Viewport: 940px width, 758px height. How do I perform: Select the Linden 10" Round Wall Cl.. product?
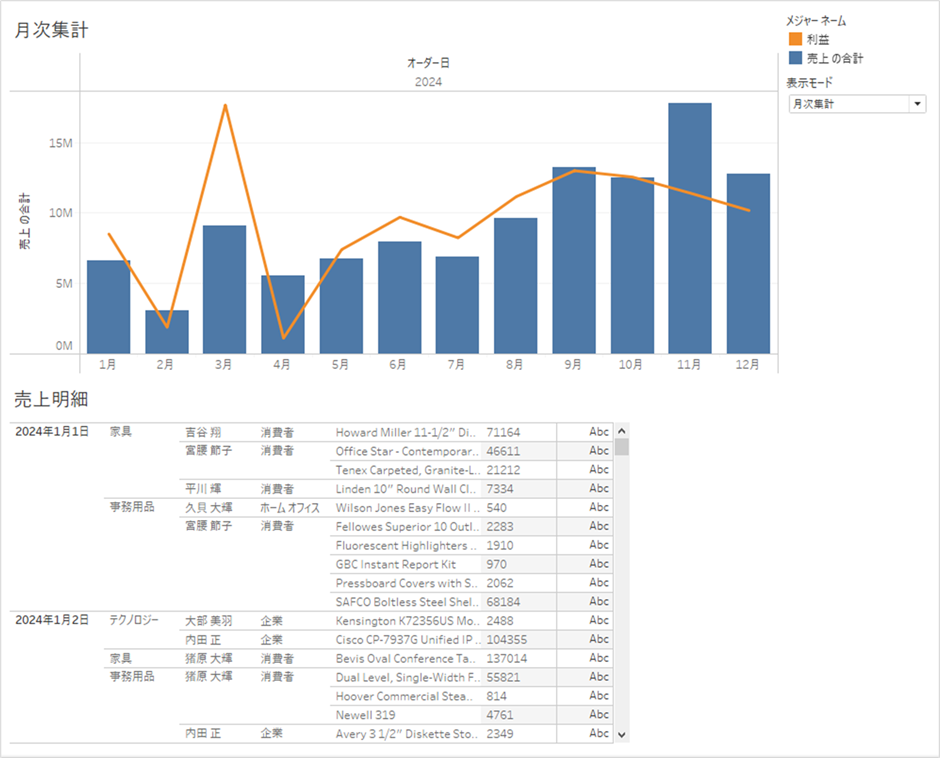pyautogui.click(x=406, y=489)
